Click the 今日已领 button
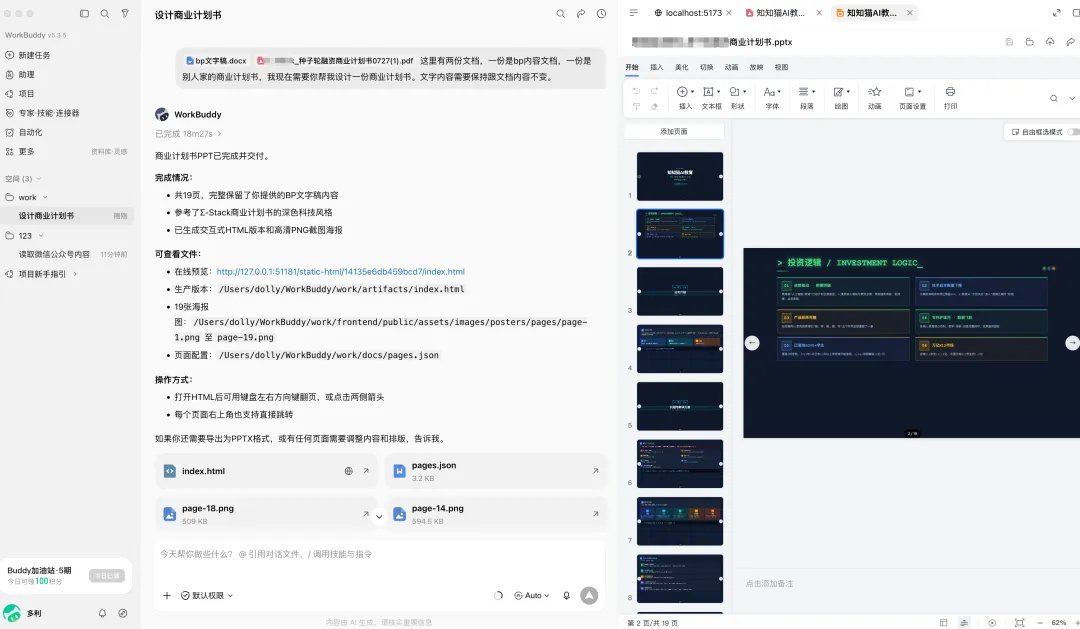The width and height of the screenshot is (1080, 629). (x=107, y=575)
